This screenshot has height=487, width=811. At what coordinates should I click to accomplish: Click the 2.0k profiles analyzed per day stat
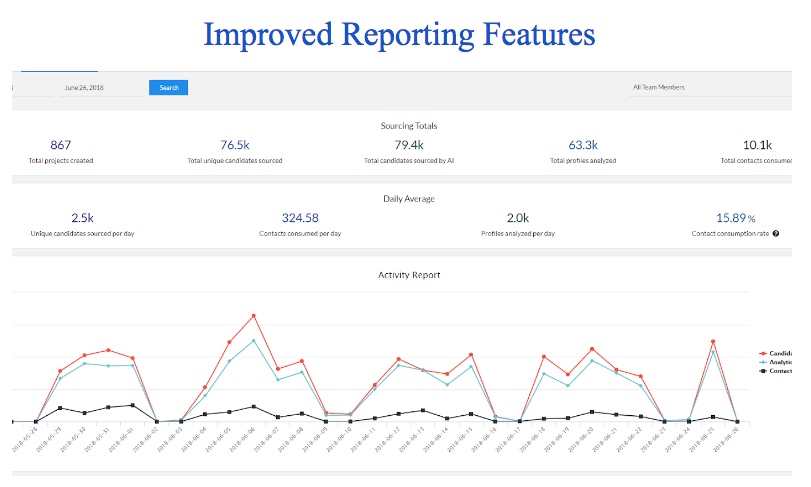tap(517, 217)
